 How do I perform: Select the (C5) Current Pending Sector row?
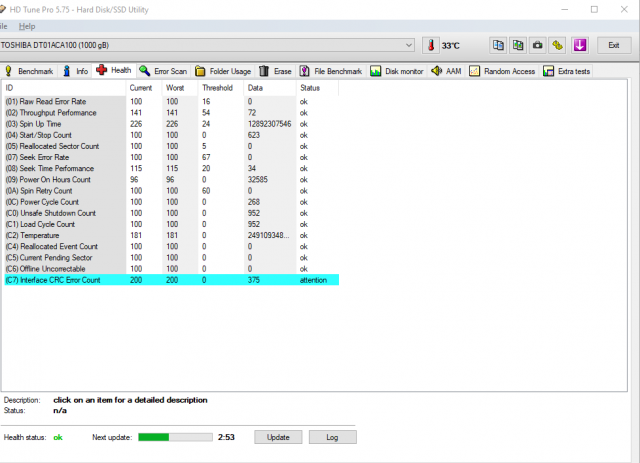point(171,258)
